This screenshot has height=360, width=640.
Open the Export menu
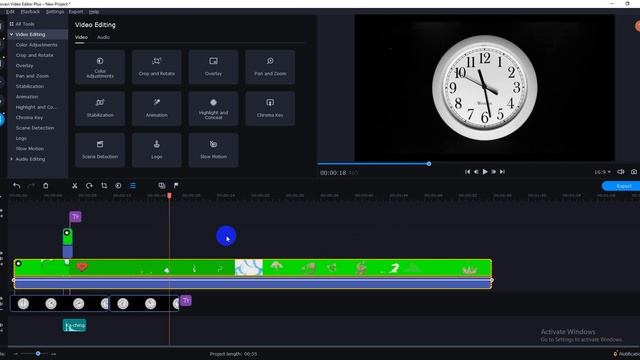[76, 12]
